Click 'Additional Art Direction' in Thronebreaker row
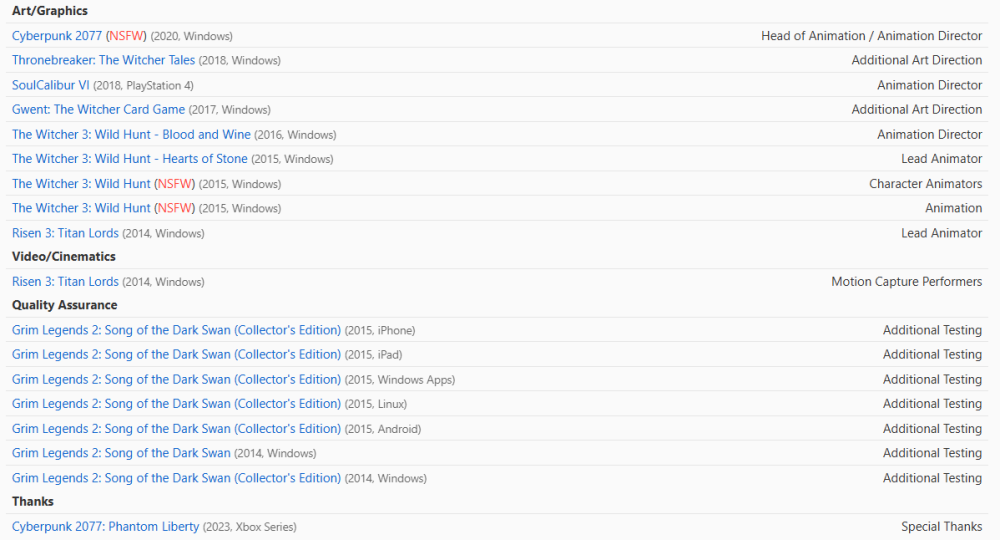1000x540 pixels. 916,61
